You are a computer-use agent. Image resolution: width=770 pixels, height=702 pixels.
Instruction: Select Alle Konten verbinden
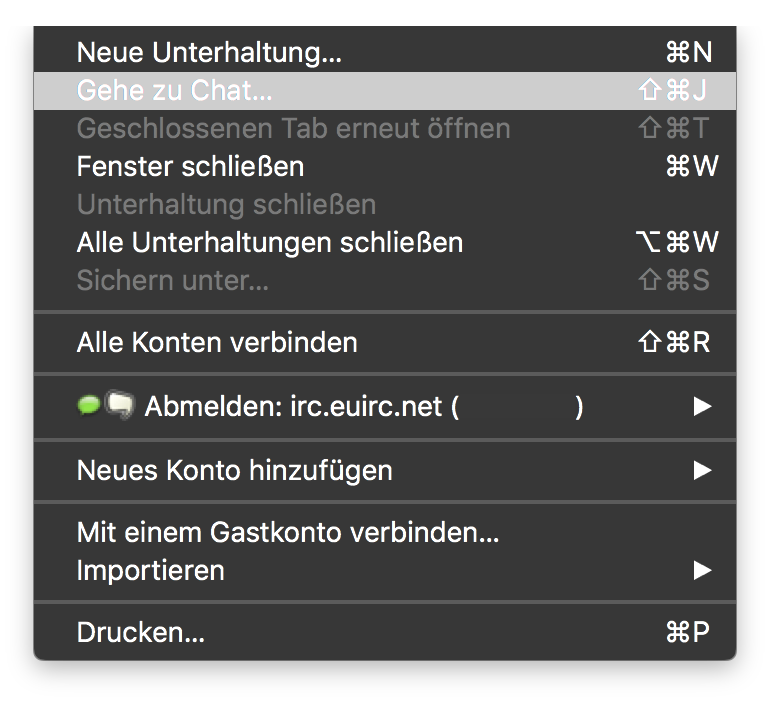pos(217,342)
